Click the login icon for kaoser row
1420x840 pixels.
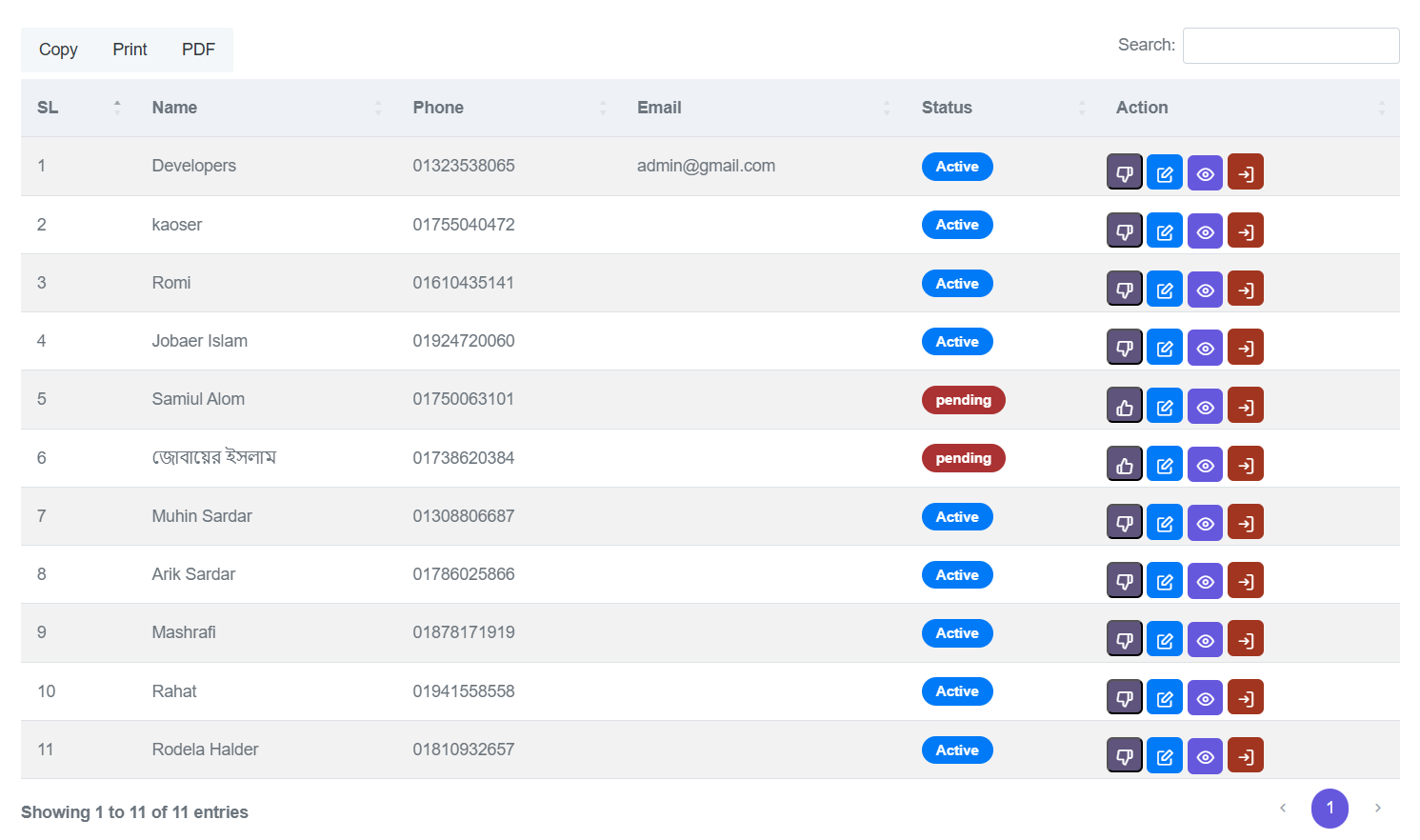[x=1245, y=230]
